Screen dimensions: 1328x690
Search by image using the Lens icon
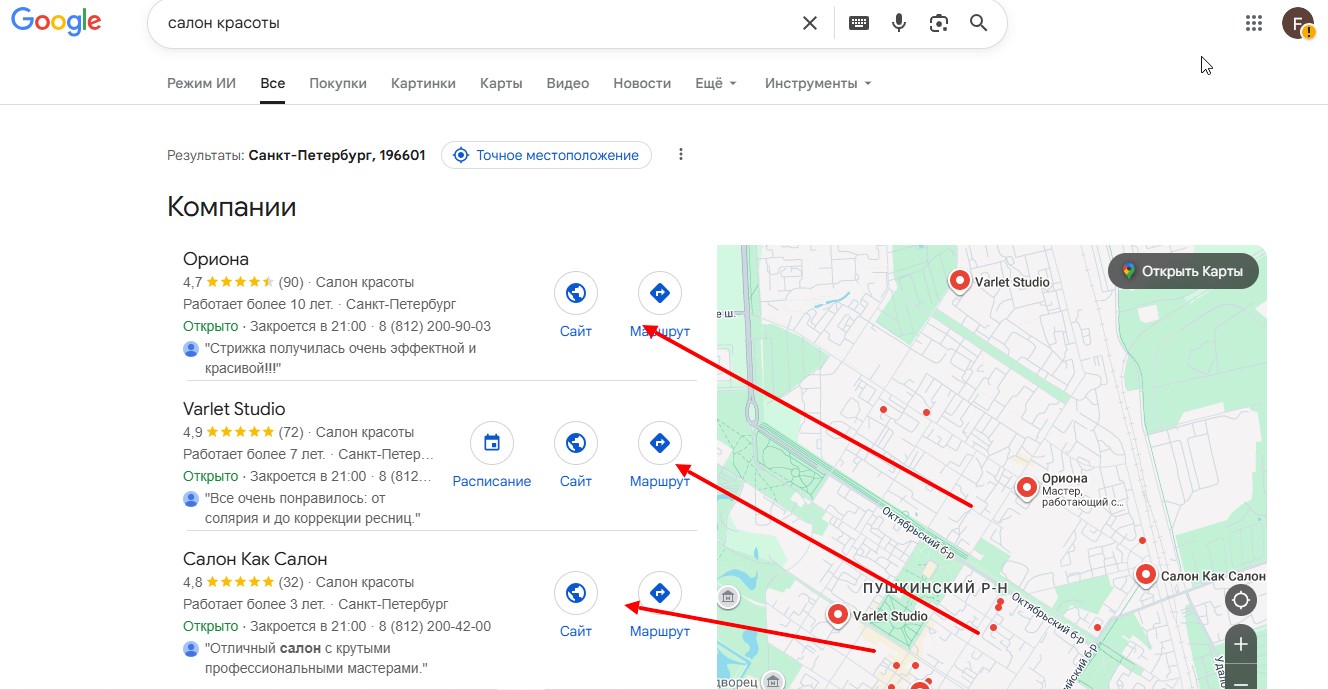tap(938, 23)
